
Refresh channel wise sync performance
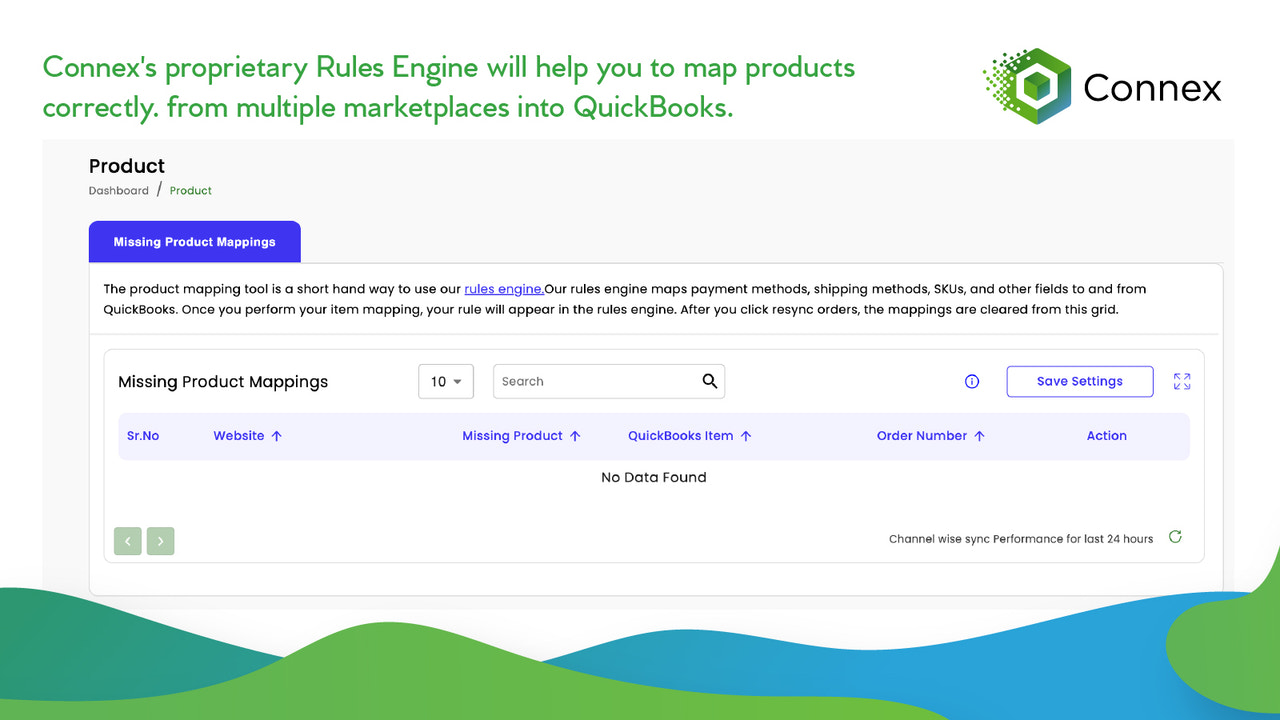coord(1174,537)
